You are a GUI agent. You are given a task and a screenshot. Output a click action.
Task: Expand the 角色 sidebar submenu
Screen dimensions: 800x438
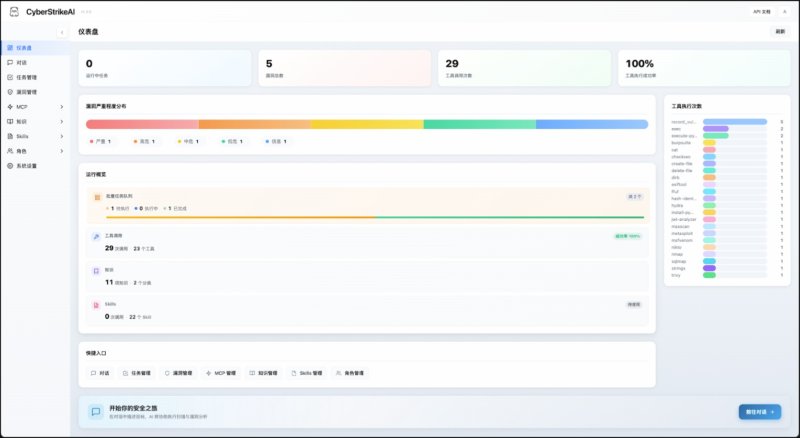point(62,150)
